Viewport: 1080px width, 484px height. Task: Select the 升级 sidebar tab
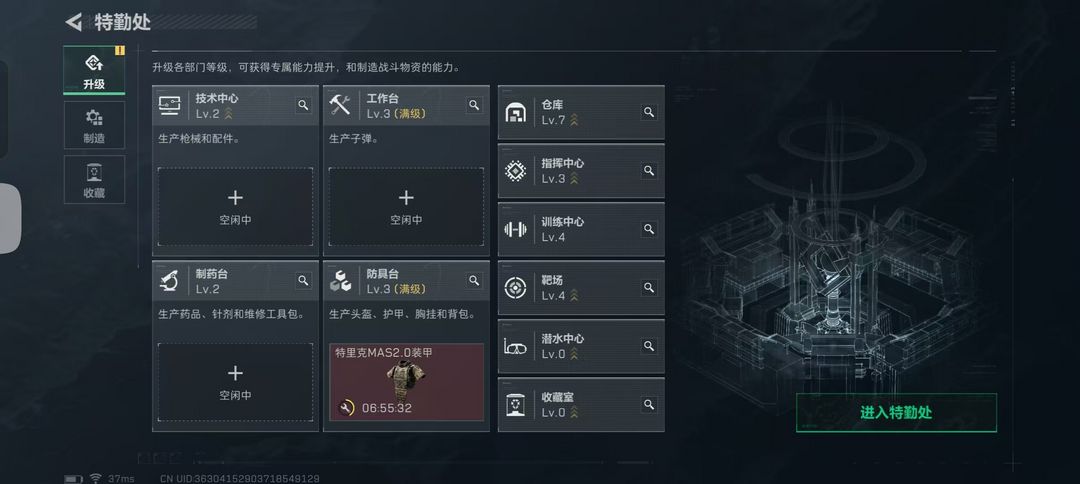94,70
